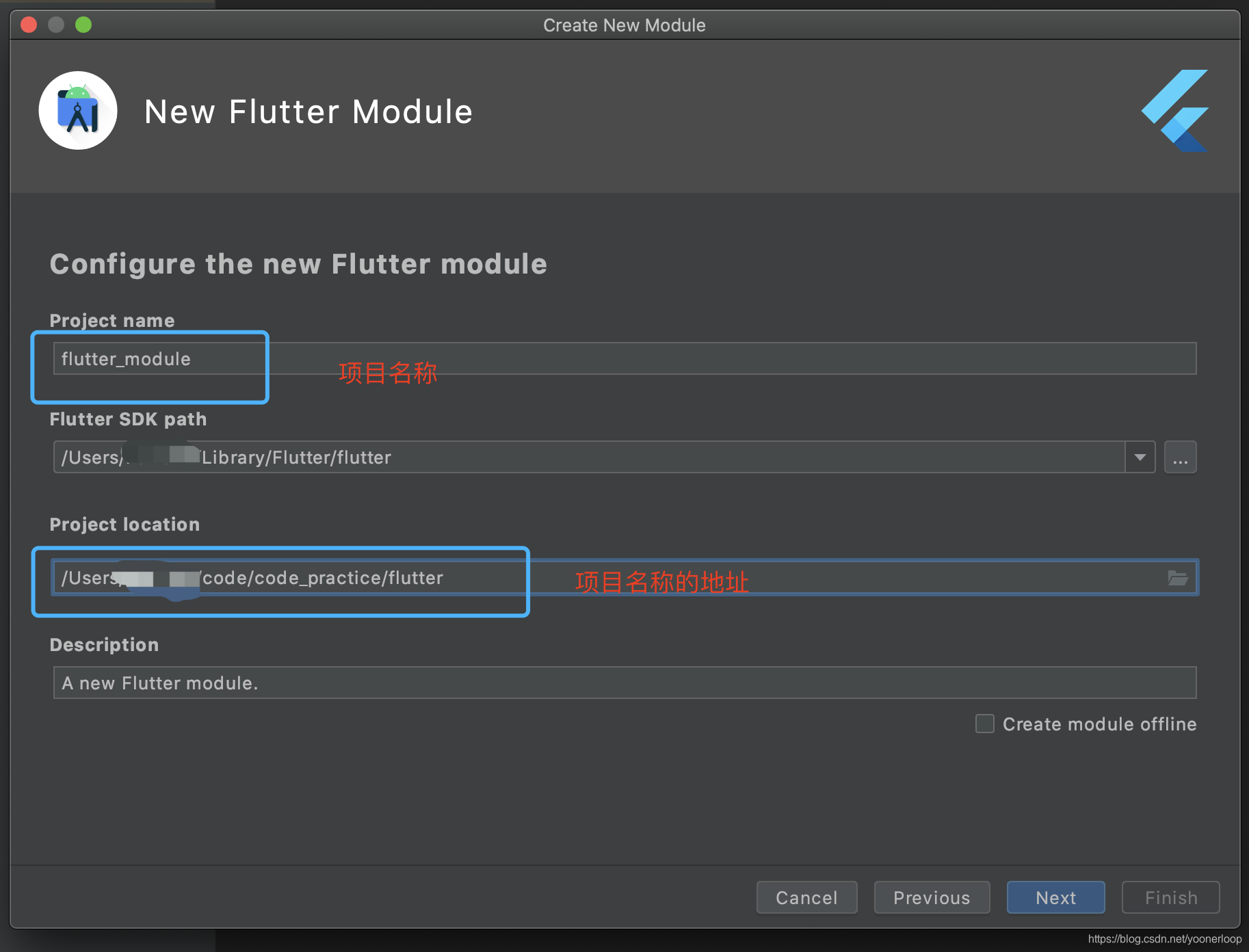This screenshot has height=952, width=1249.
Task: Enable Create module offline checkbox
Action: pos(984,724)
